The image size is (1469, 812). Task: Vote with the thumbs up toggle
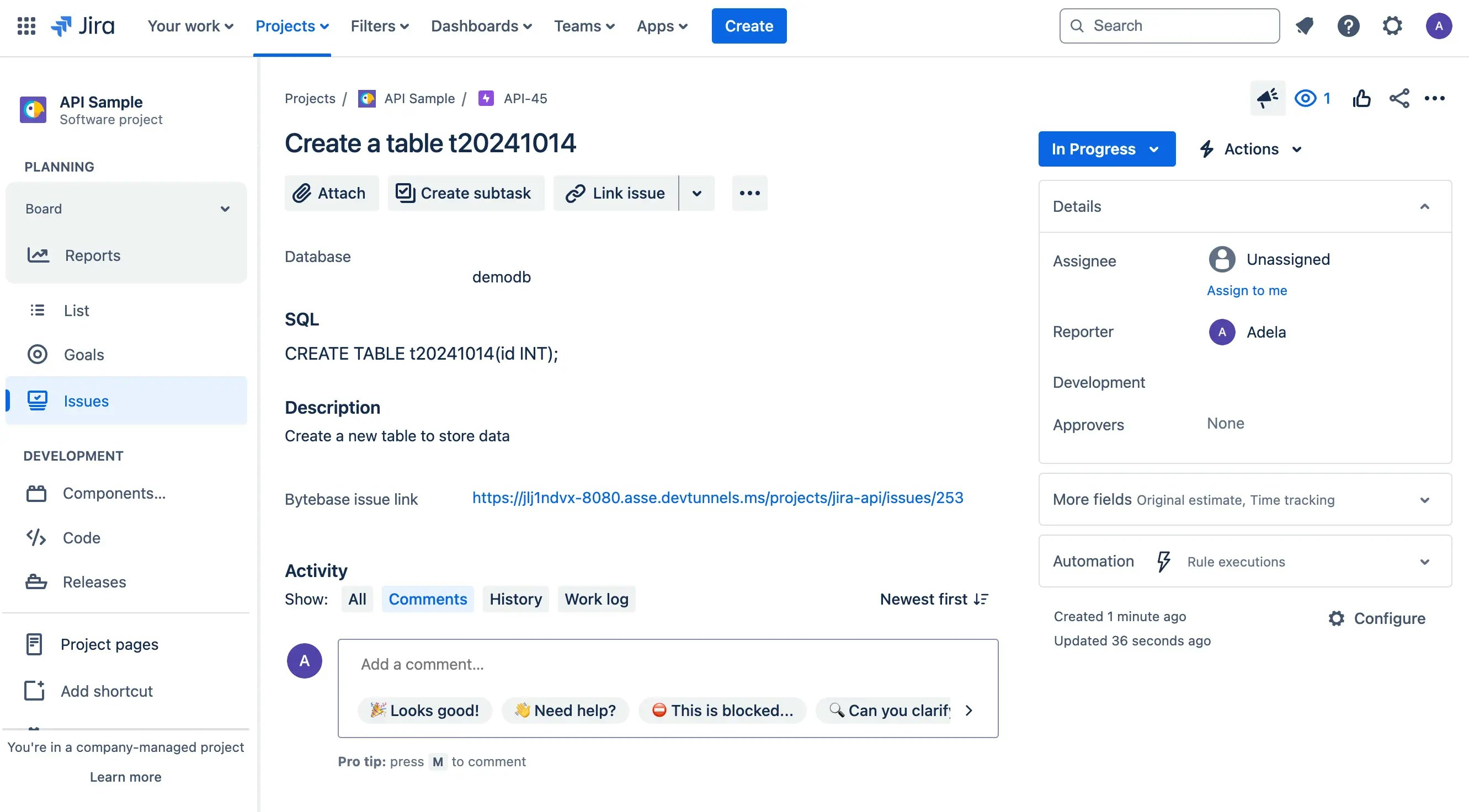1362,98
